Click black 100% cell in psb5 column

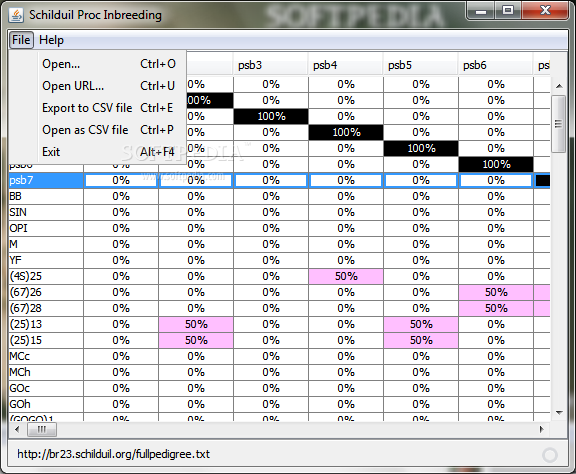tap(421, 148)
